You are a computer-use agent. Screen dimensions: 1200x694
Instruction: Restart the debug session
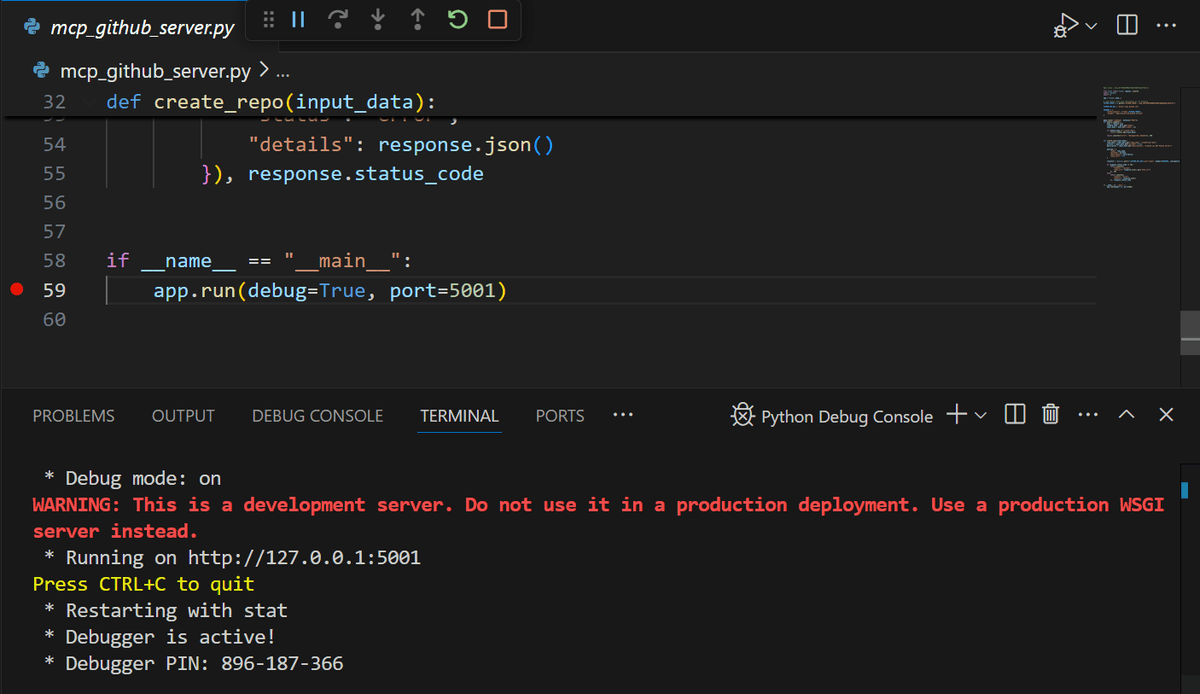(x=458, y=20)
